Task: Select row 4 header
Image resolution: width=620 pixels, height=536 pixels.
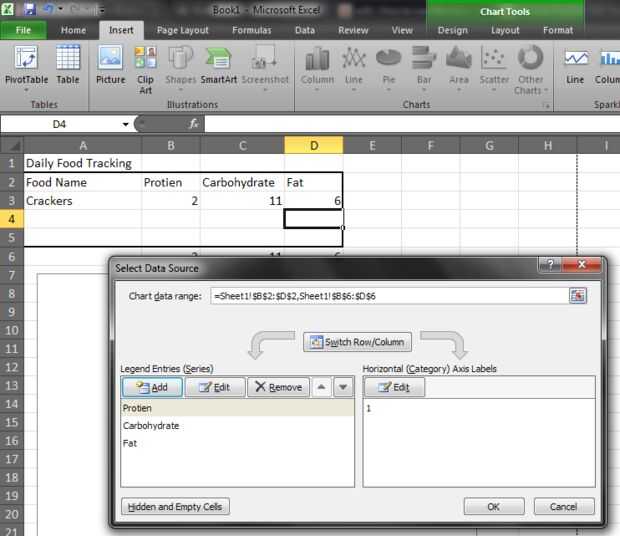Action: point(12,219)
